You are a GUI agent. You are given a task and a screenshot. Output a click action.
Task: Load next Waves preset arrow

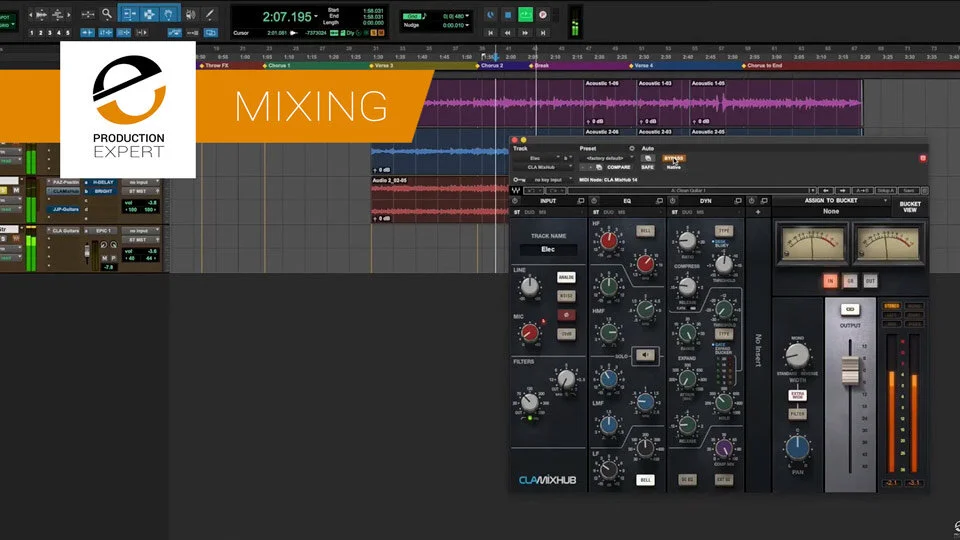842,190
